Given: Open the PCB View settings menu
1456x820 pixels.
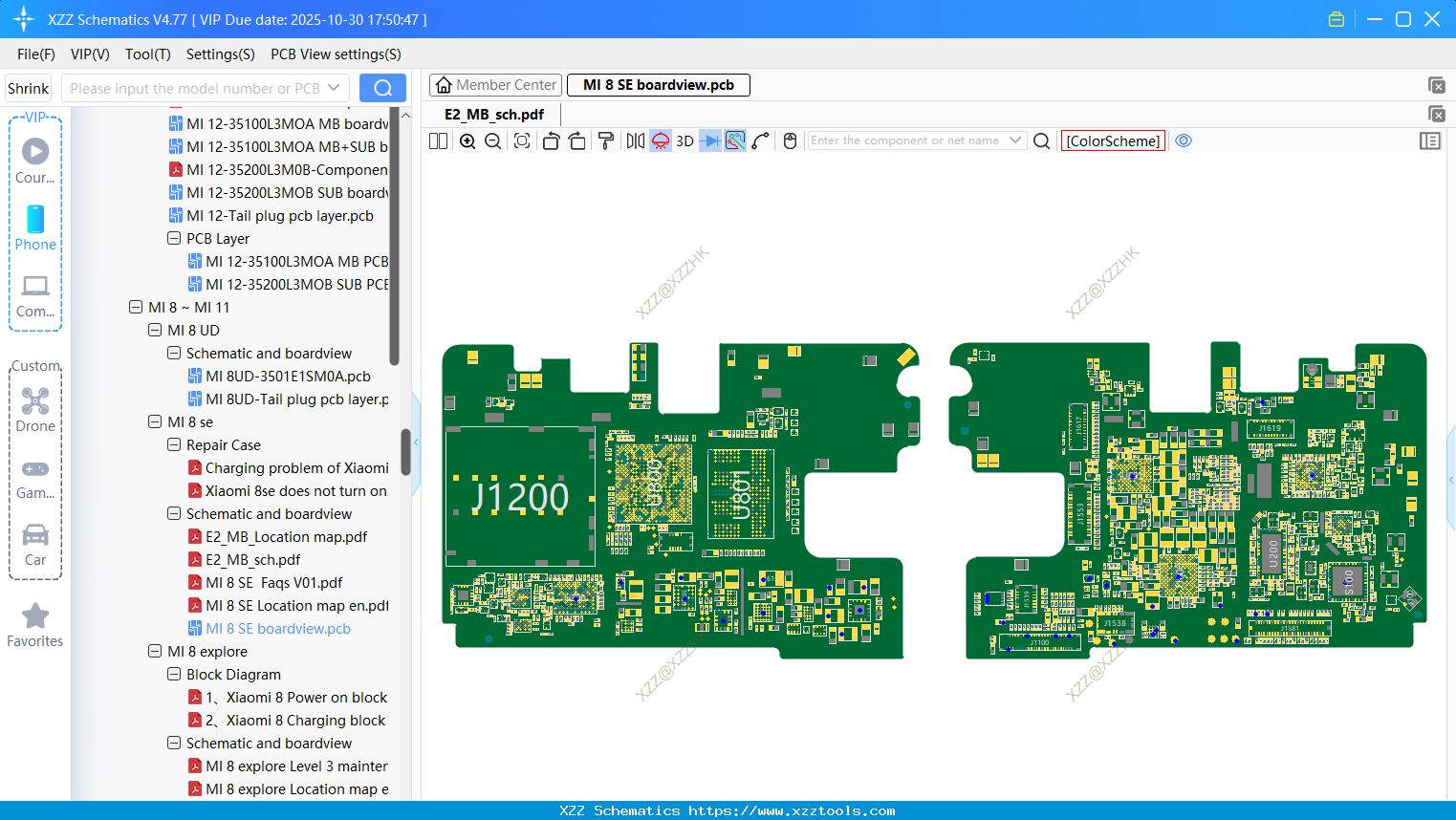Looking at the screenshot, I should tap(336, 54).
